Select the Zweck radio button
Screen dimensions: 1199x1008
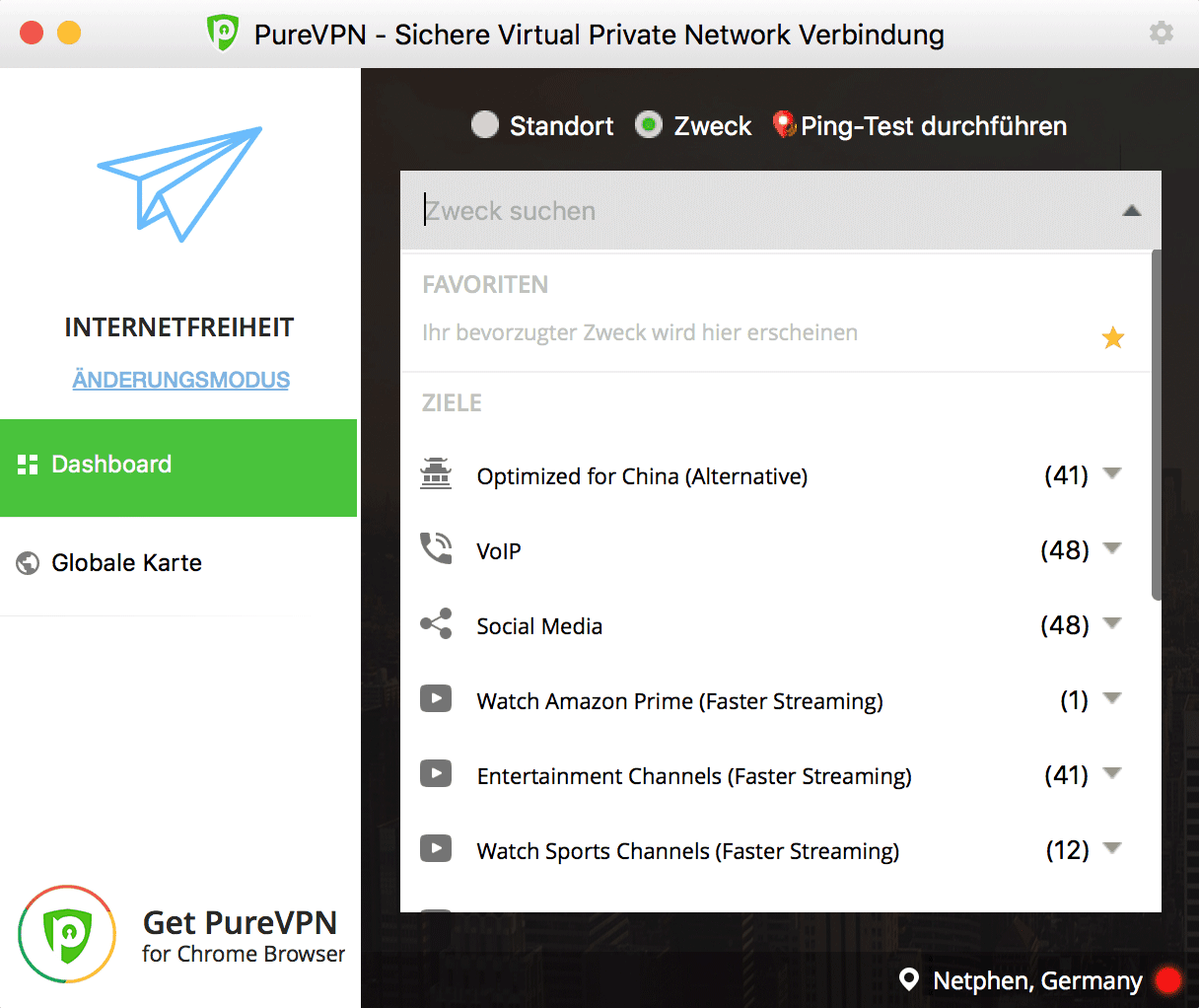[x=648, y=124]
